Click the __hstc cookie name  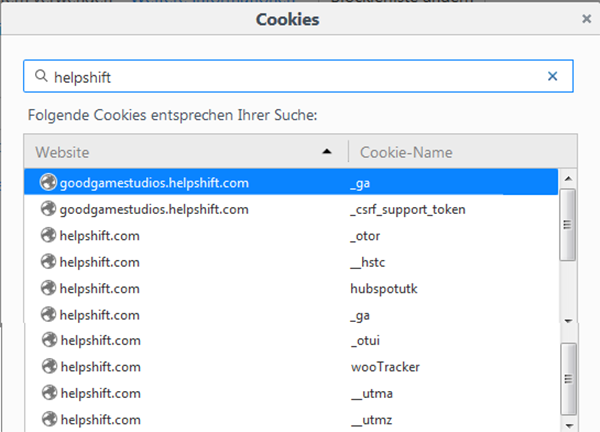(367, 262)
